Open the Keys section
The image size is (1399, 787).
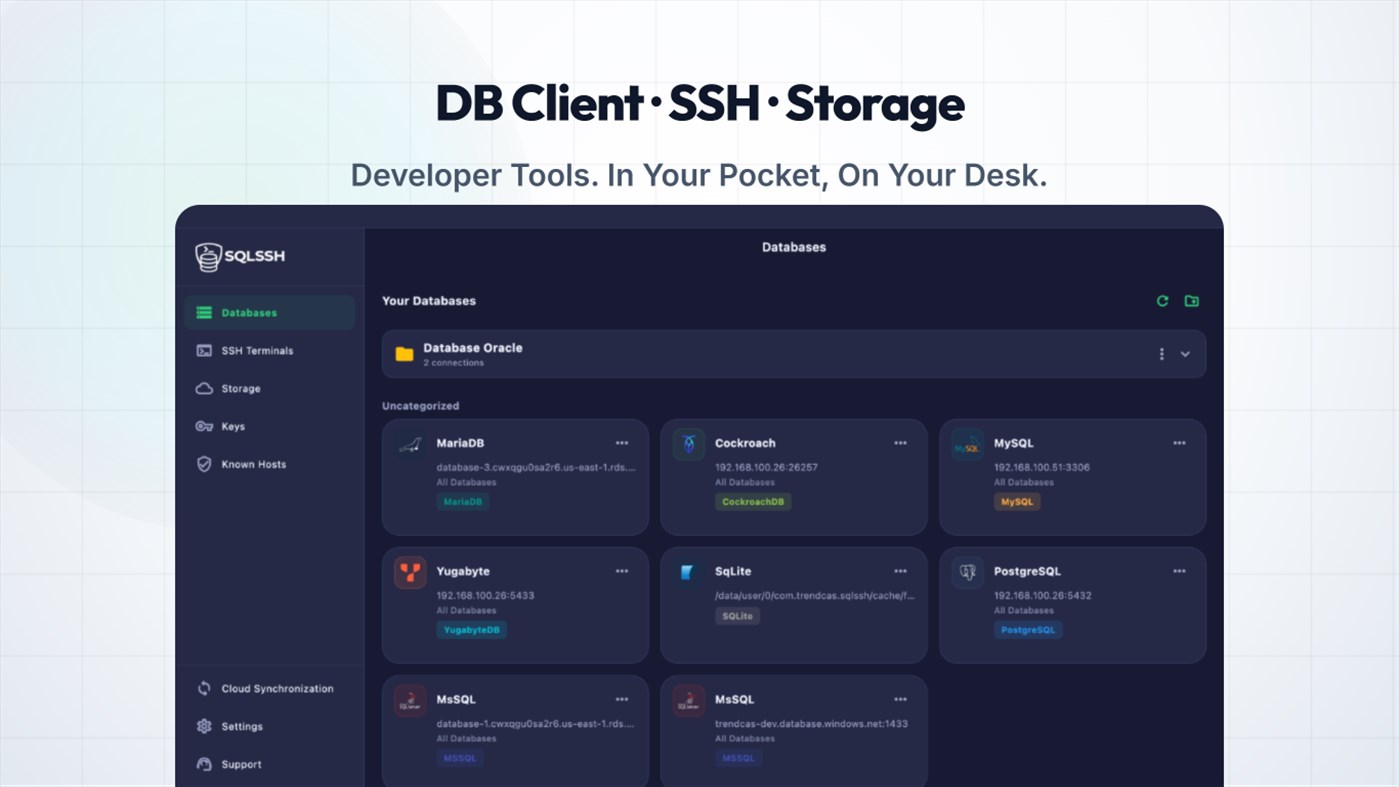click(269, 427)
